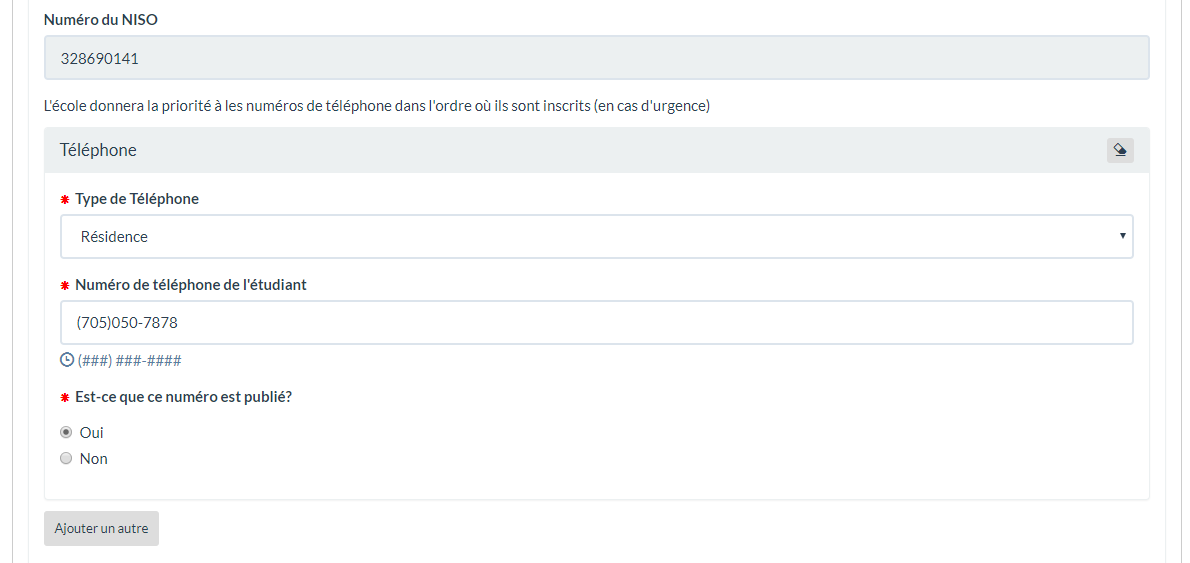The image size is (1190, 563).
Task: Click the clock icon below phone field
Action: pos(67,360)
